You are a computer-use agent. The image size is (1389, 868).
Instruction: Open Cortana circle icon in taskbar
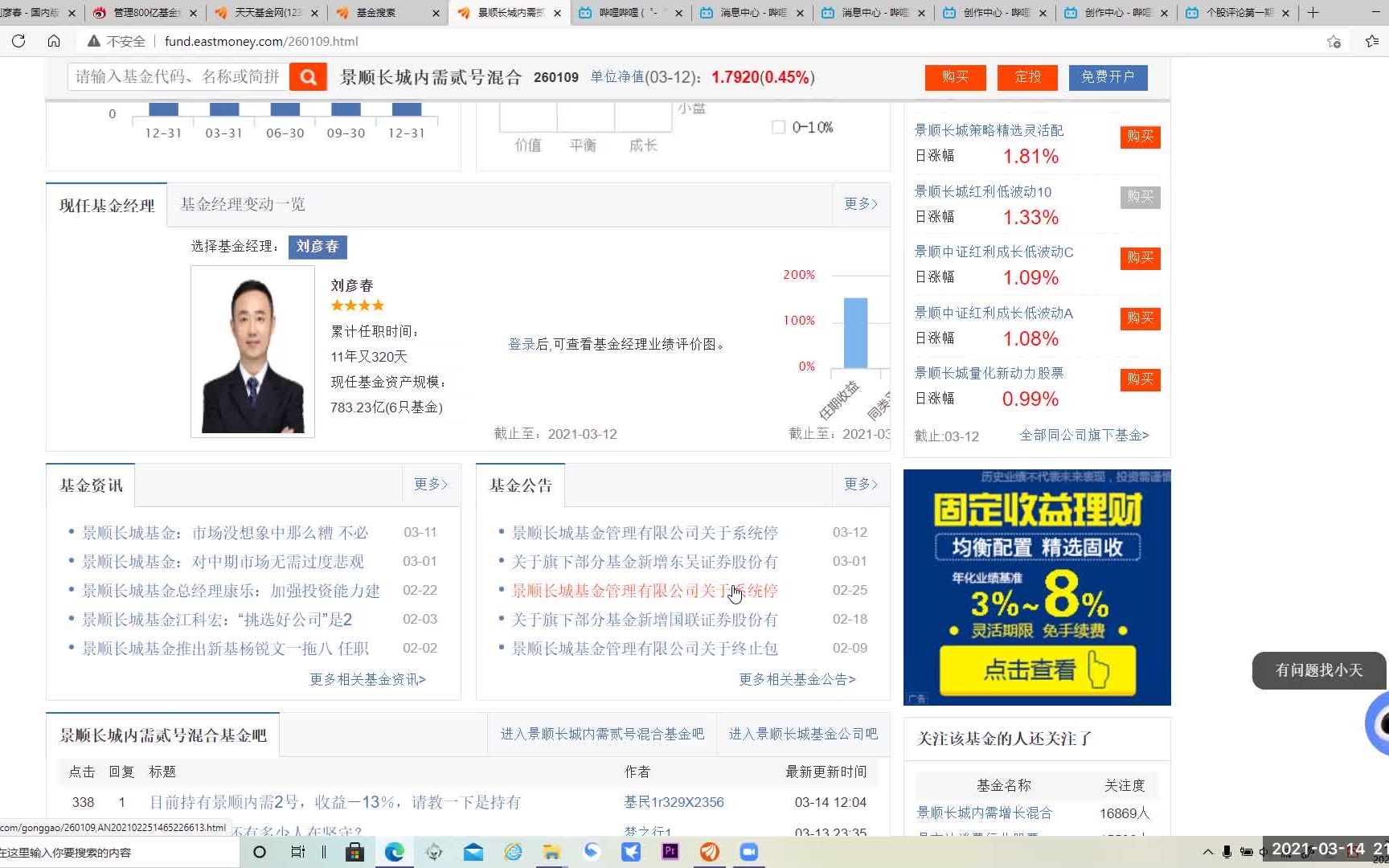pos(260,852)
